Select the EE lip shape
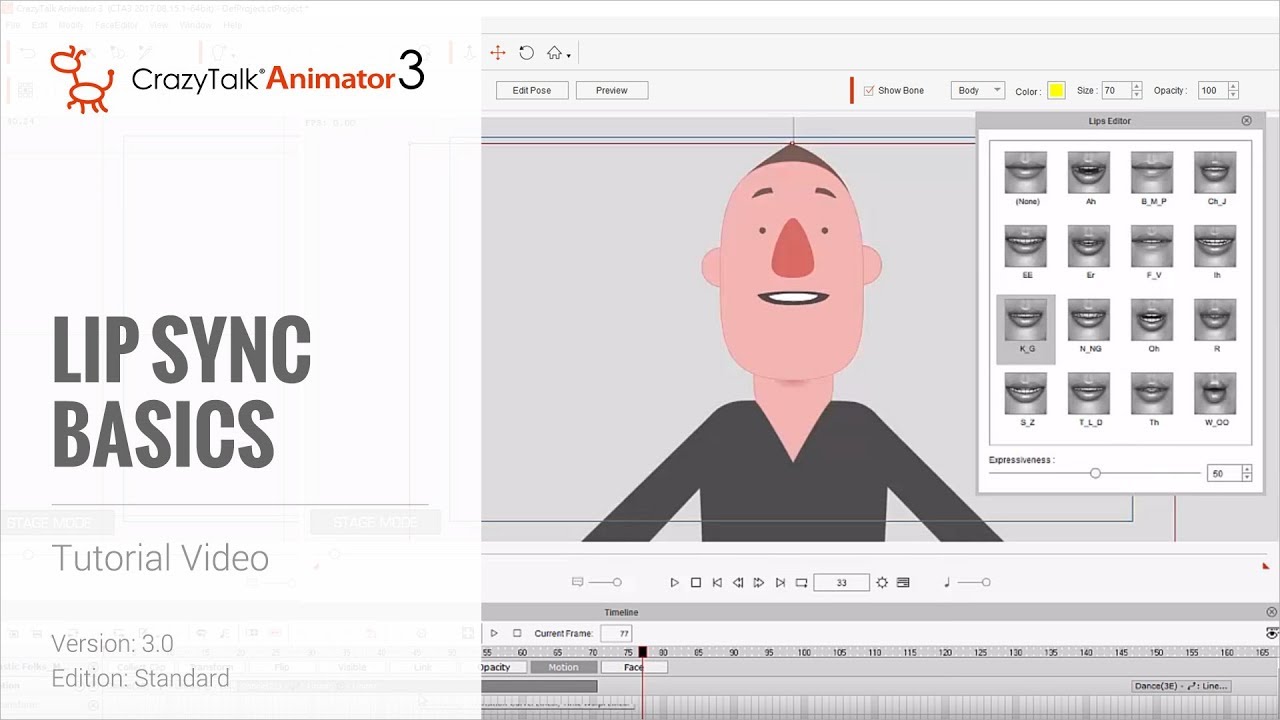This screenshot has width=1280, height=720. 1026,252
